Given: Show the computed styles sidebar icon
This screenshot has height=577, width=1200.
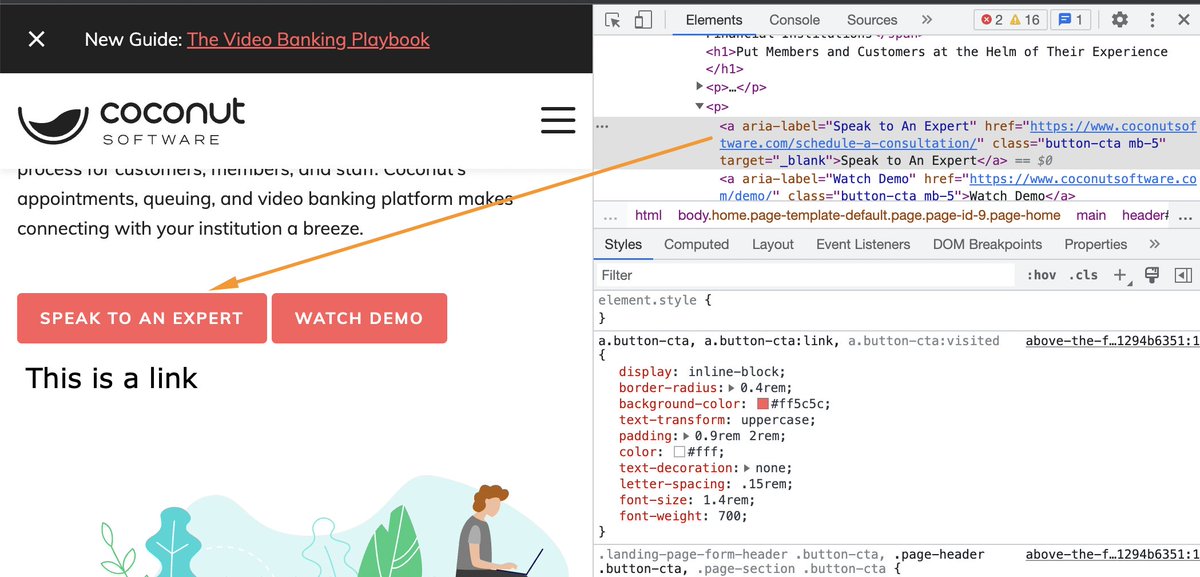Looking at the screenshot, I should (1183, 275).
